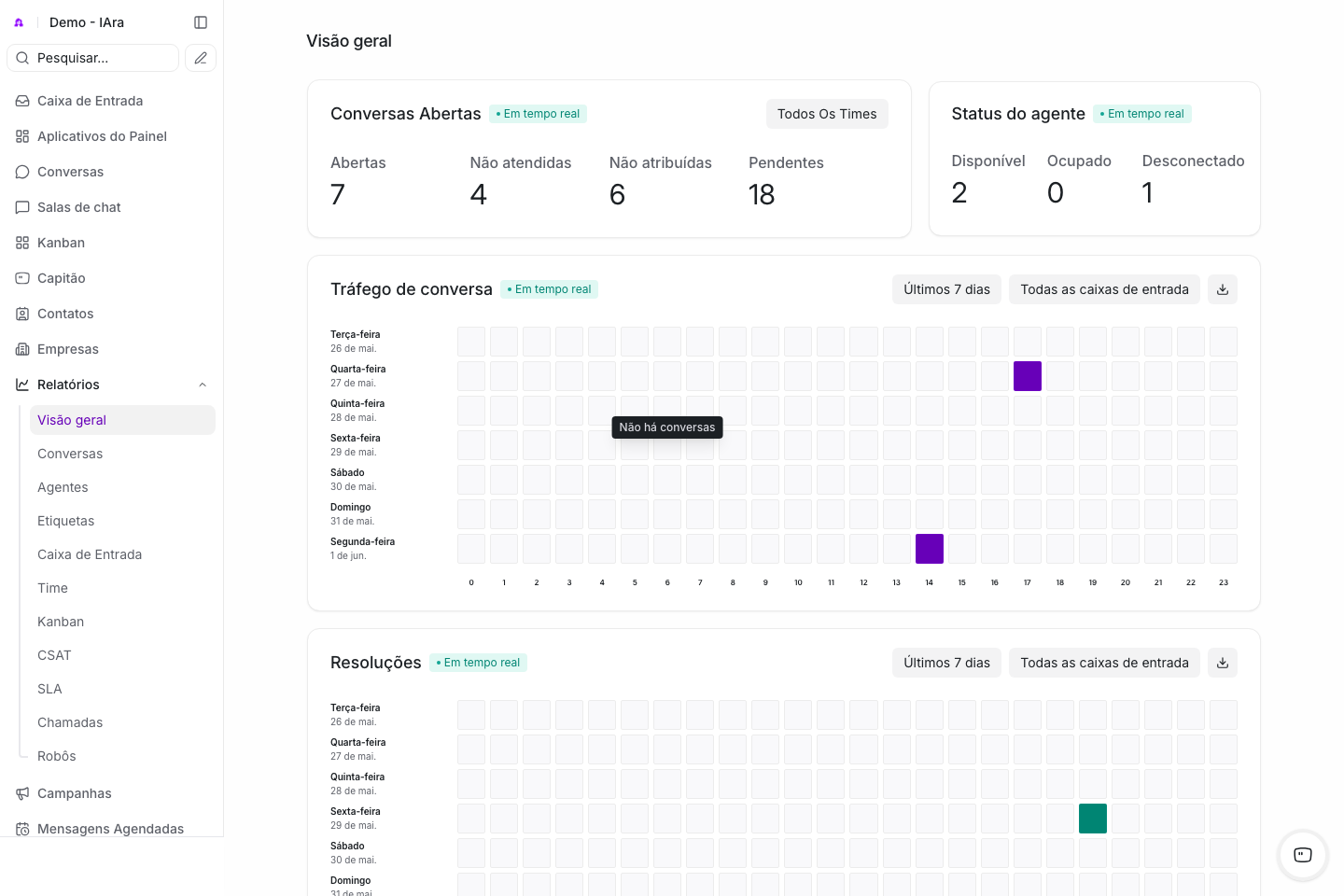Click the green Resoluções cell on Sexta-feira
Image resolution: width=1344 pixels, height=896 pixels.
point(1093,819)
